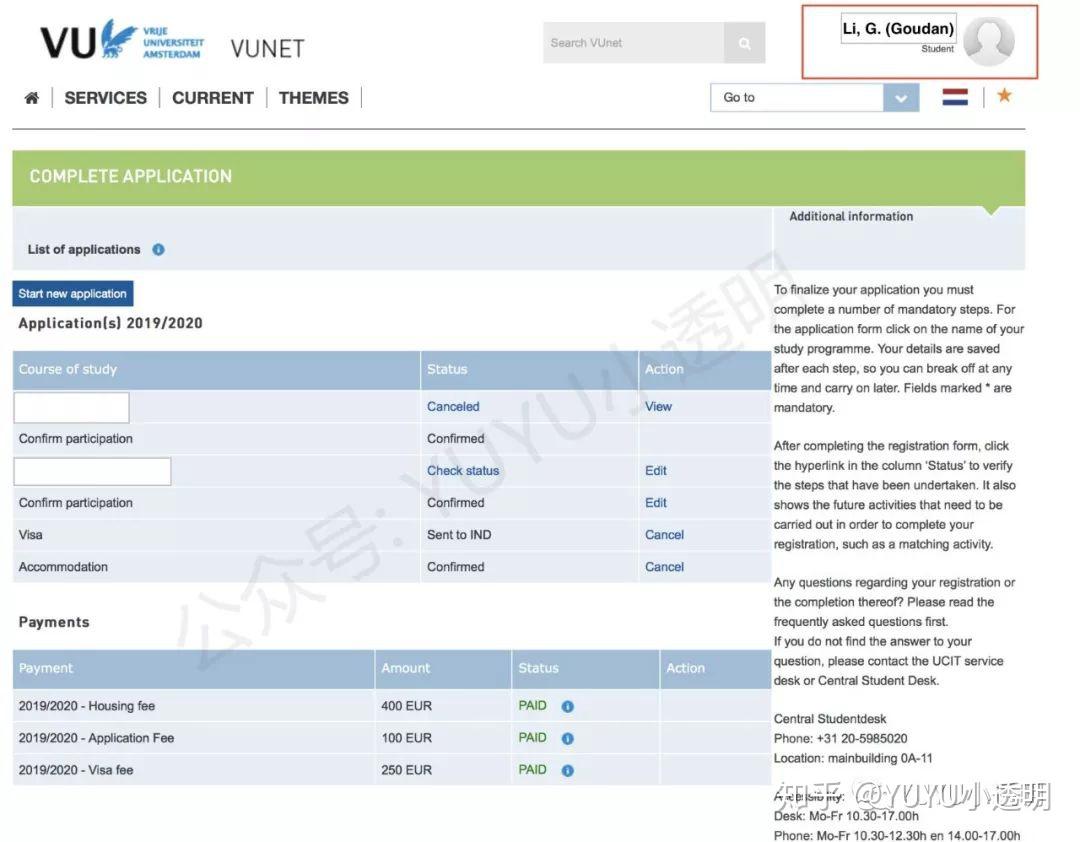
Task: Open the THEMES menu
Action: [x=313, y=98]
